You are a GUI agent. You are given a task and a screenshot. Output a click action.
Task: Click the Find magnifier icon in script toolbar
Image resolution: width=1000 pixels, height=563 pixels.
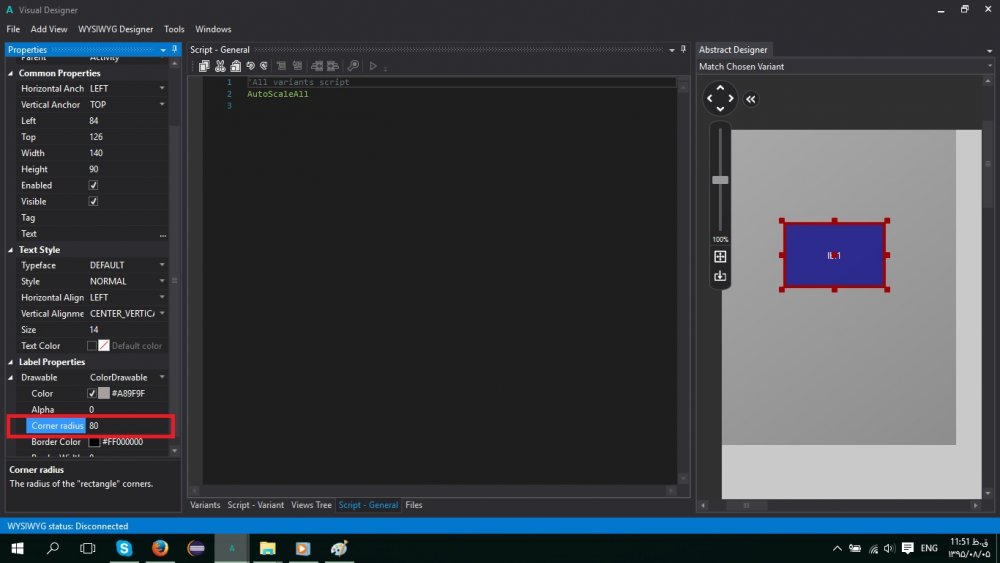click(353, 66)
